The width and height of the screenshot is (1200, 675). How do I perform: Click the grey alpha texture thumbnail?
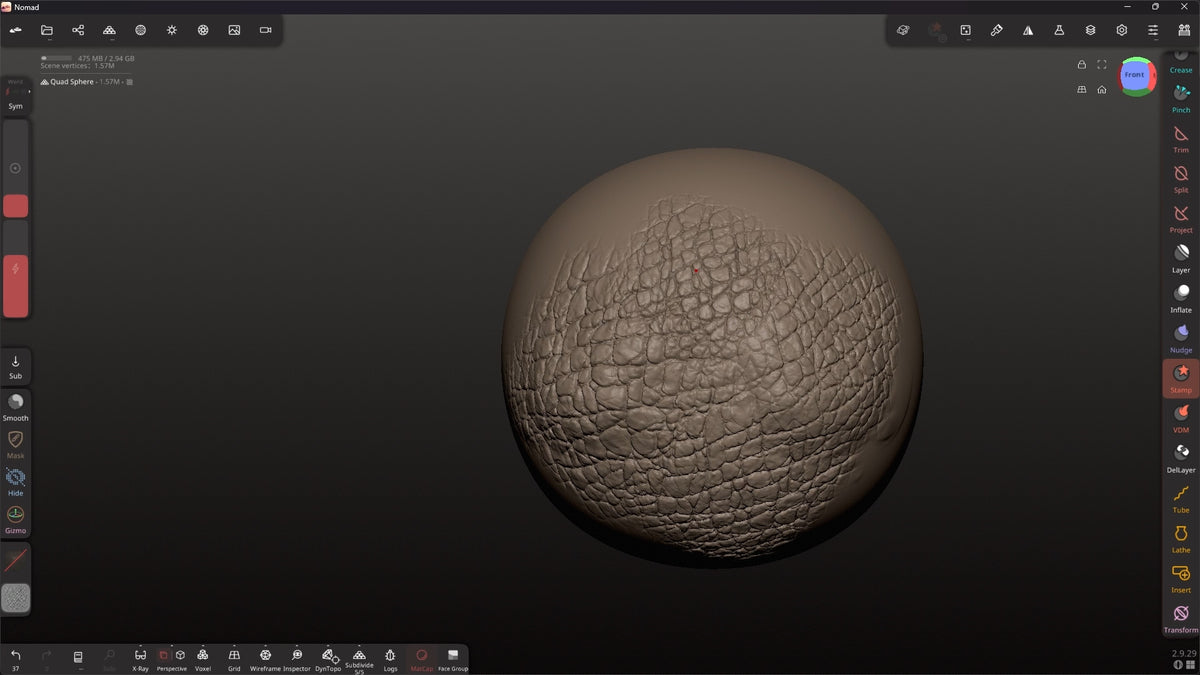[x=15, y=598]
